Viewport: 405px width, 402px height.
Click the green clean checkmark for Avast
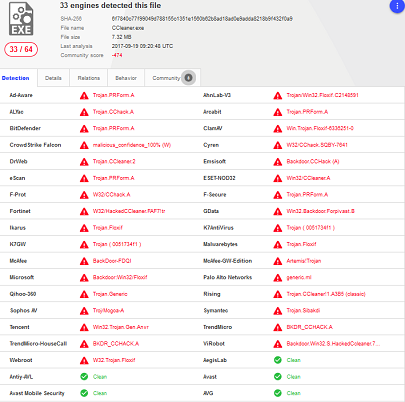point(278,377)
